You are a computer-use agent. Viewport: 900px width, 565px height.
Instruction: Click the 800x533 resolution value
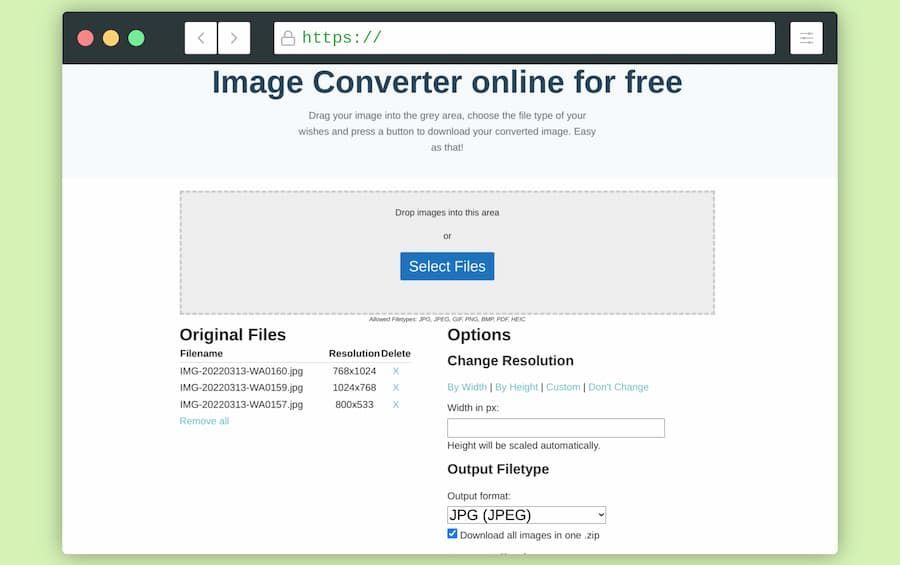354,405
